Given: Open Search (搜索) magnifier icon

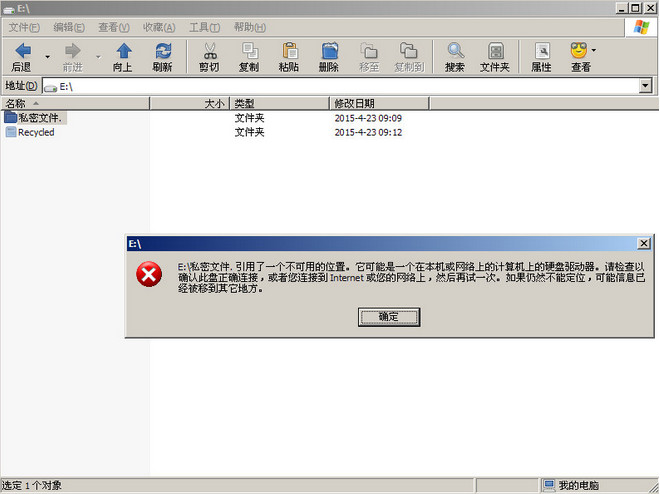Looking at the screenshot, I should 455,51.
